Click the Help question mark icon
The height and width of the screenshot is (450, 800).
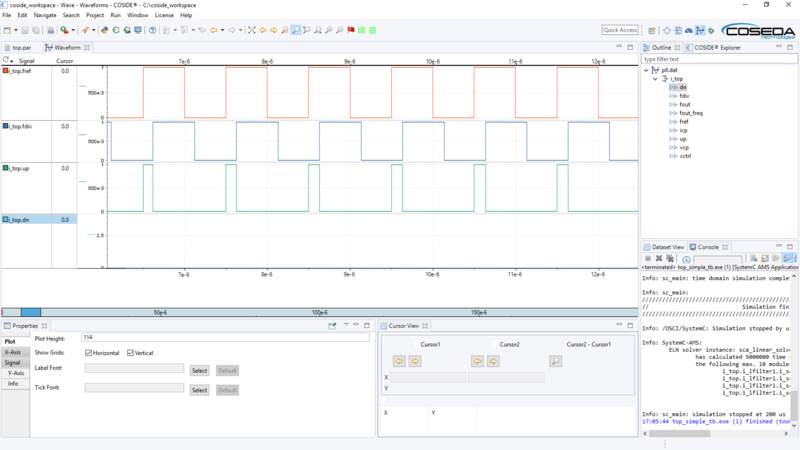click(x=153, y=30)
